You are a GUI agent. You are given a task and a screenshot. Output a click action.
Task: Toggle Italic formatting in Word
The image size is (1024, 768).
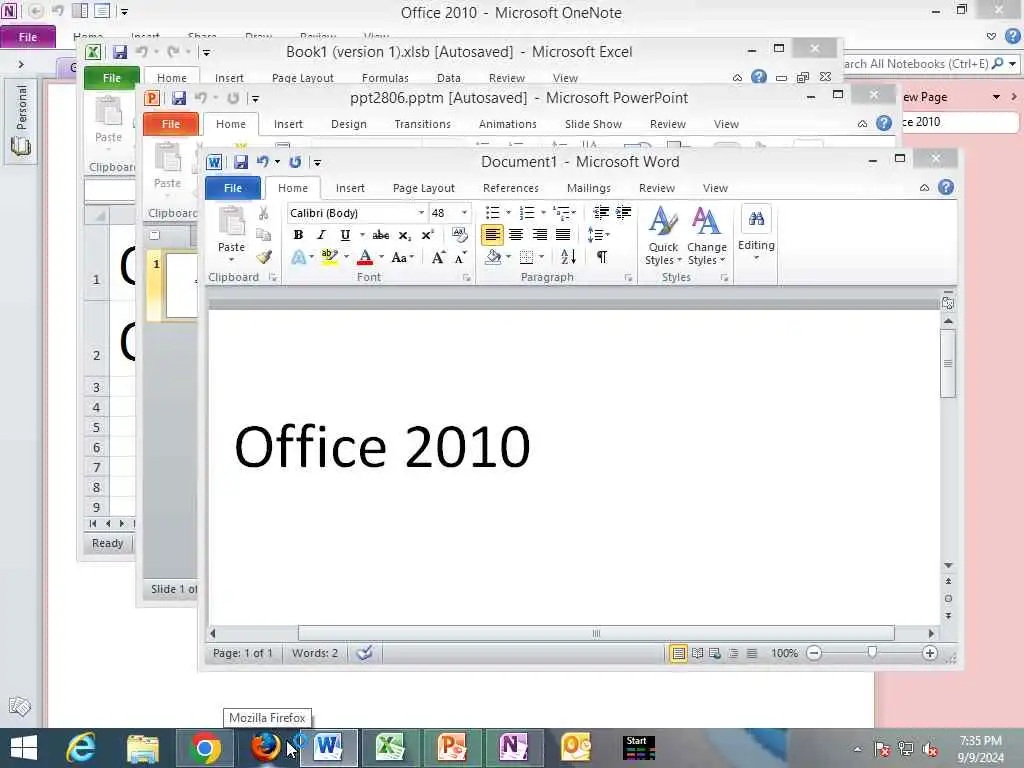coord(321,235)
